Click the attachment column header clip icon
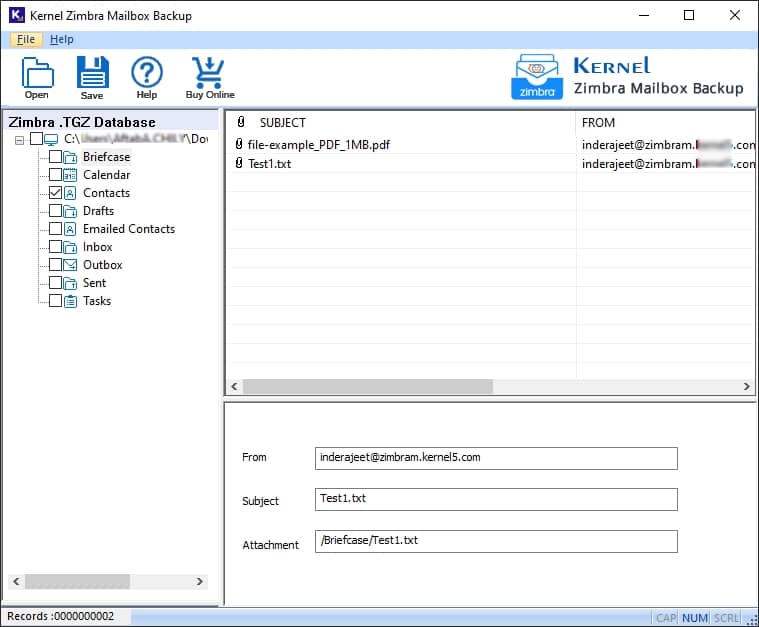 tap(241, 122)
